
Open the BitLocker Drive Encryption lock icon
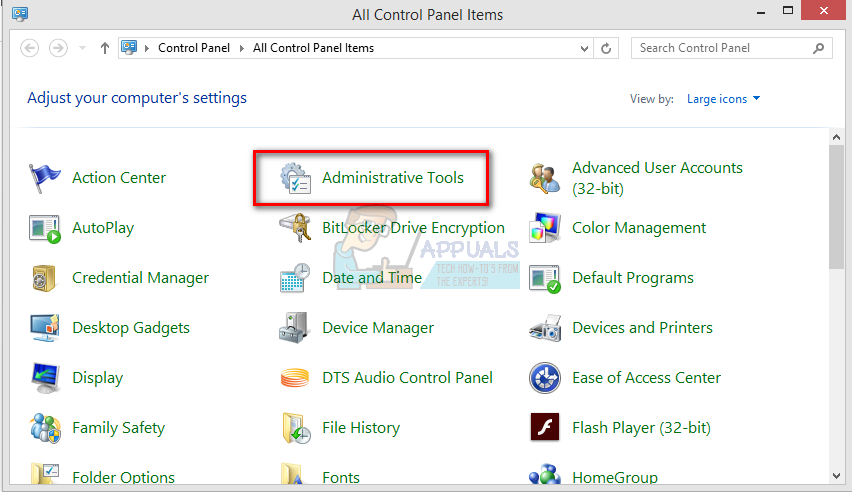pyautogui.click(x=295, y=228)
